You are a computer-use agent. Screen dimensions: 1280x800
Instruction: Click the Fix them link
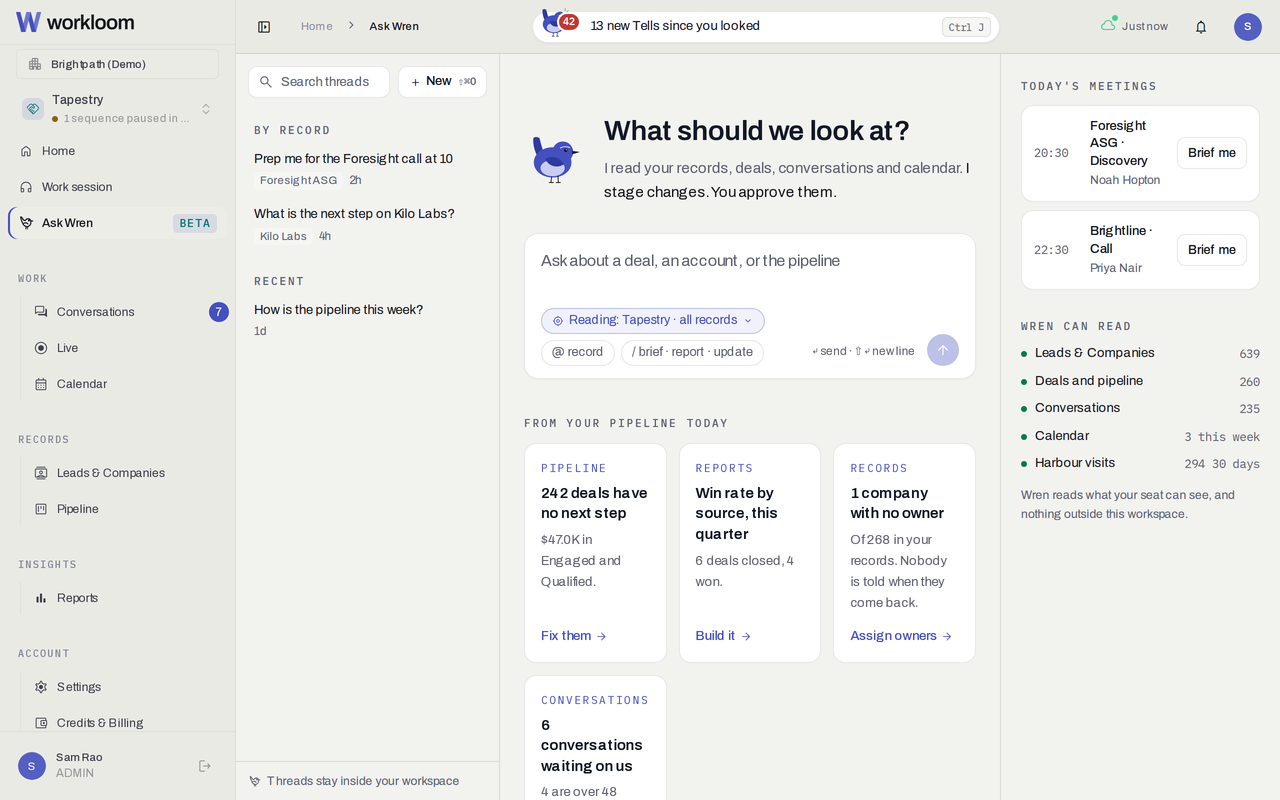(x=574, y=636)
